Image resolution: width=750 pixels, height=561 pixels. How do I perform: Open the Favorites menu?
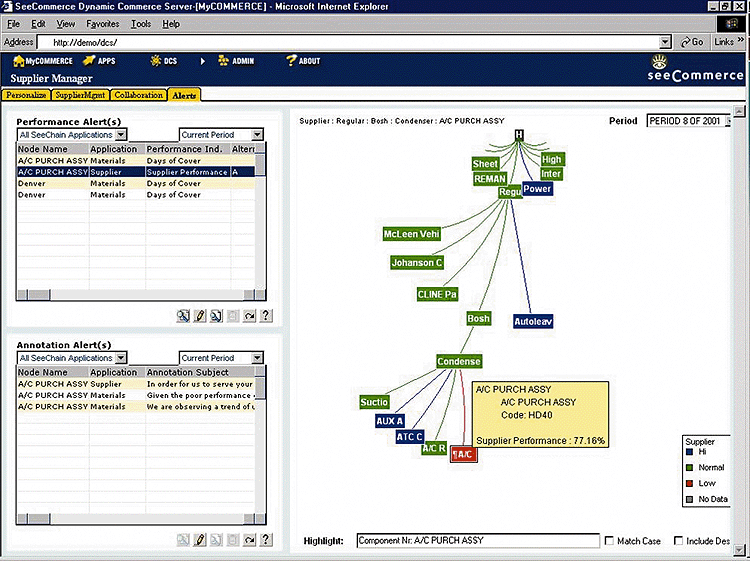tap(102, 24)
